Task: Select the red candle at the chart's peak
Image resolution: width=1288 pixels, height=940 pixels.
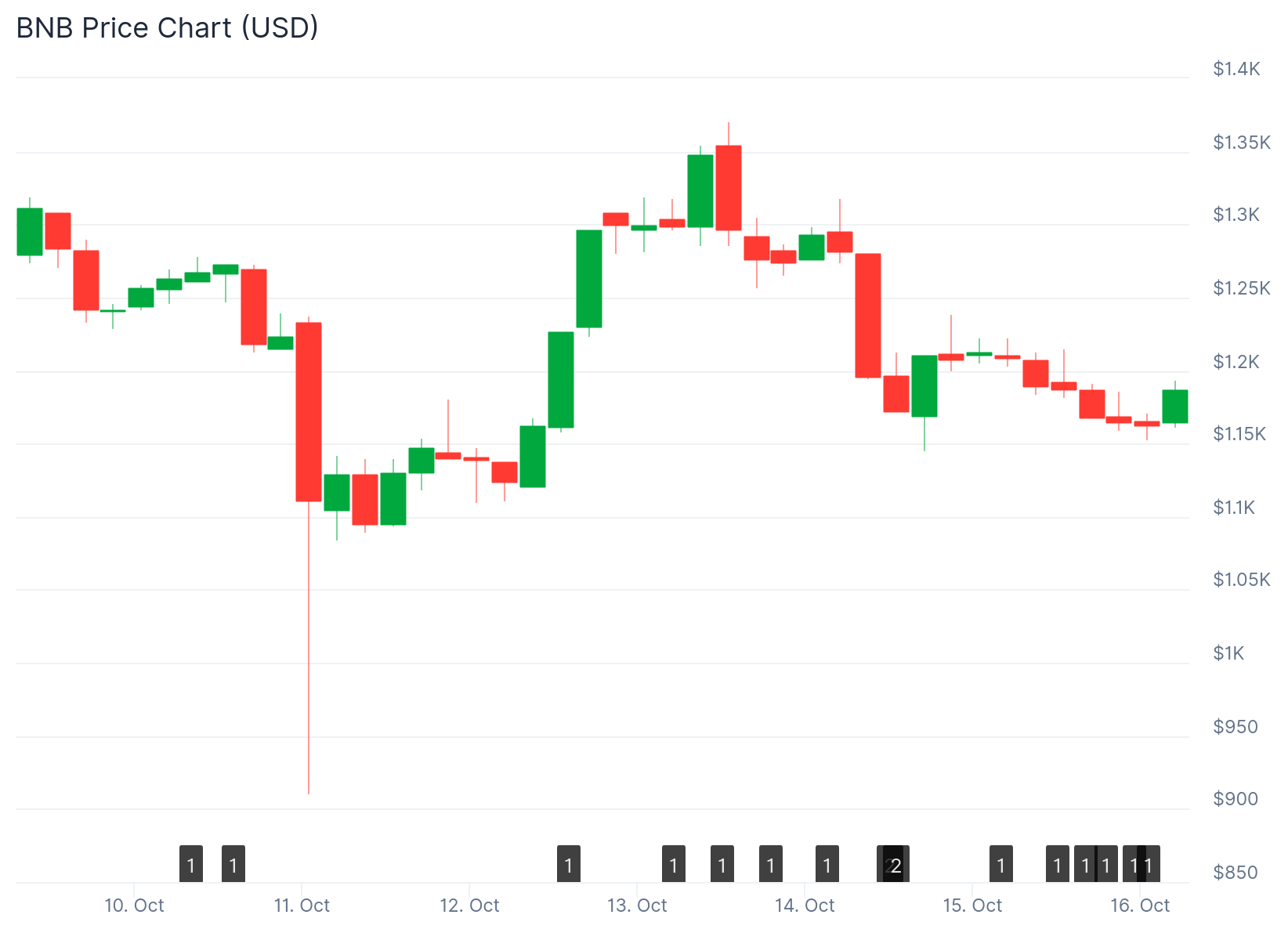Action: pos(729,188)
